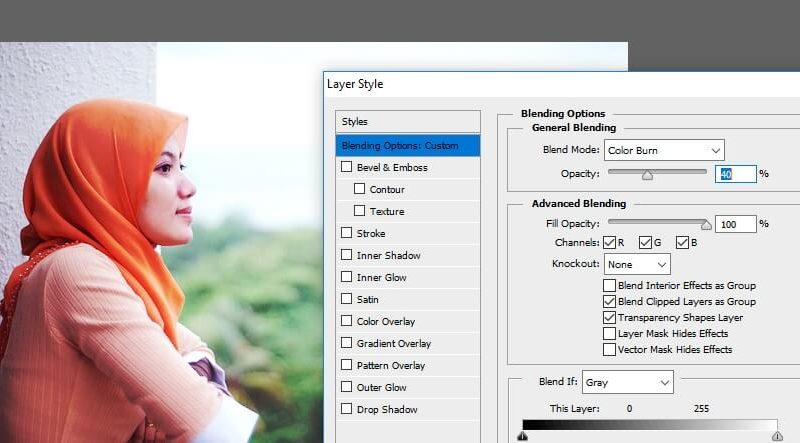Open the Knockout dropdown set to None

click(637, 264)
